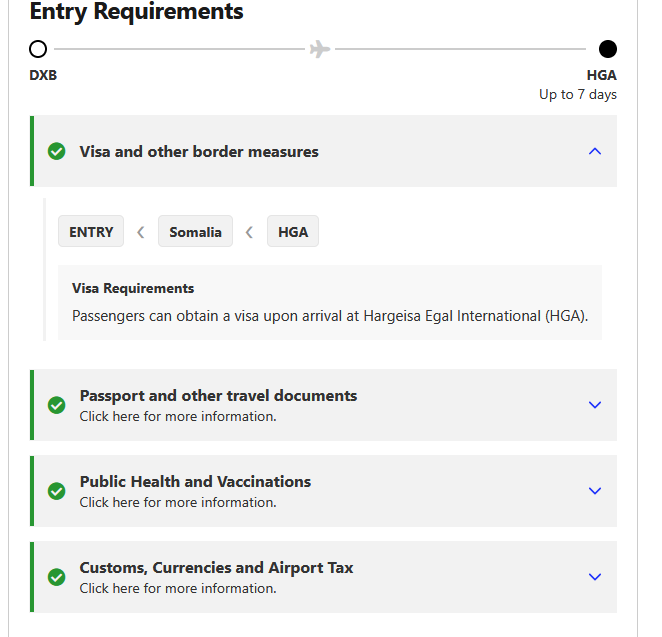Click the arrow between ENTRY and Somalia

pos(141,232)
